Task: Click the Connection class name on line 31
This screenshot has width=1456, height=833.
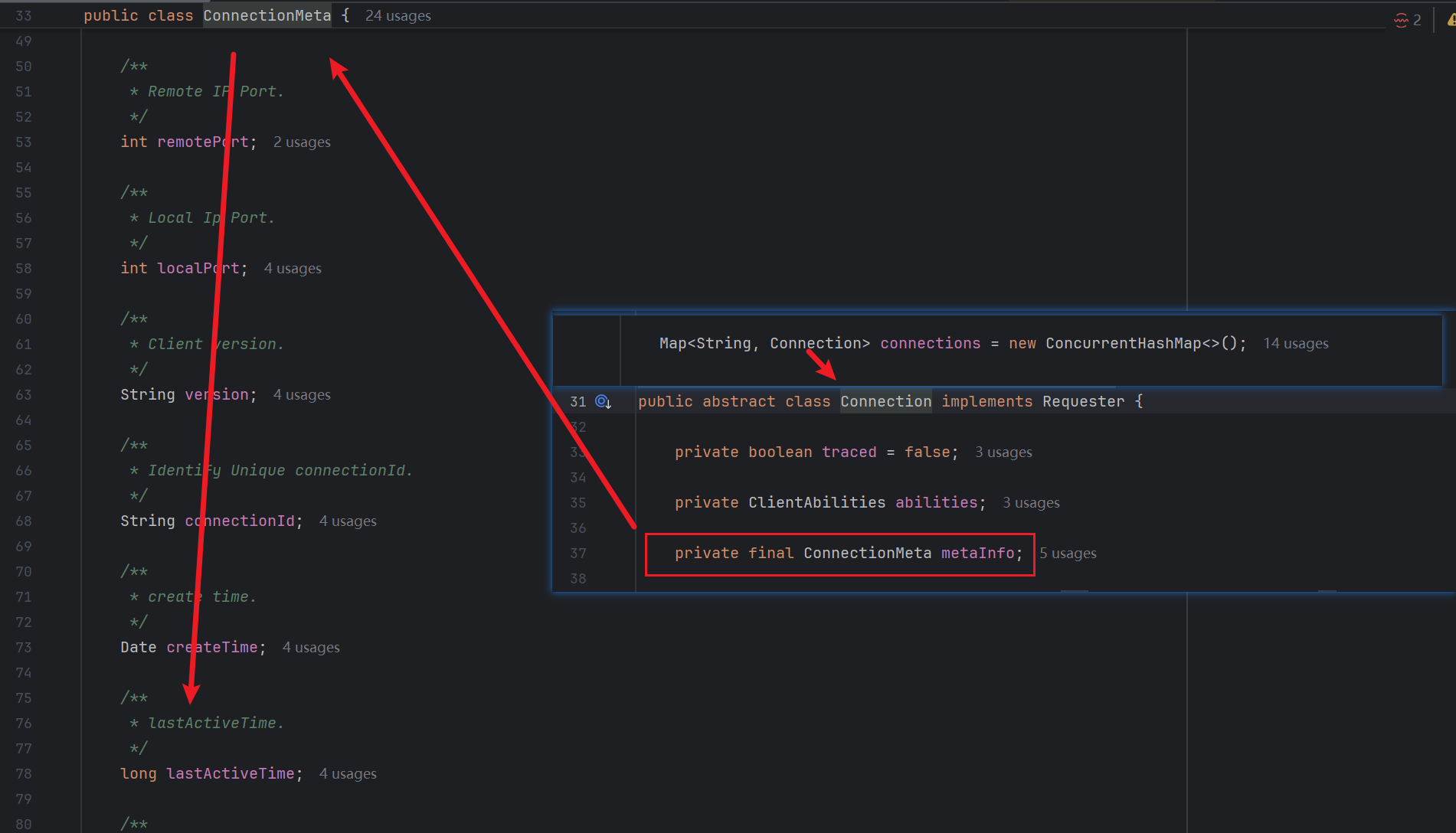Action: [885, 402]
